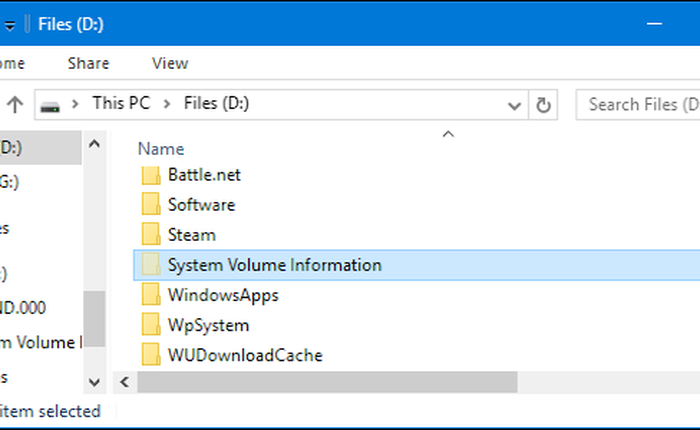Click the 'WpSystem' file name

(208, 326)
